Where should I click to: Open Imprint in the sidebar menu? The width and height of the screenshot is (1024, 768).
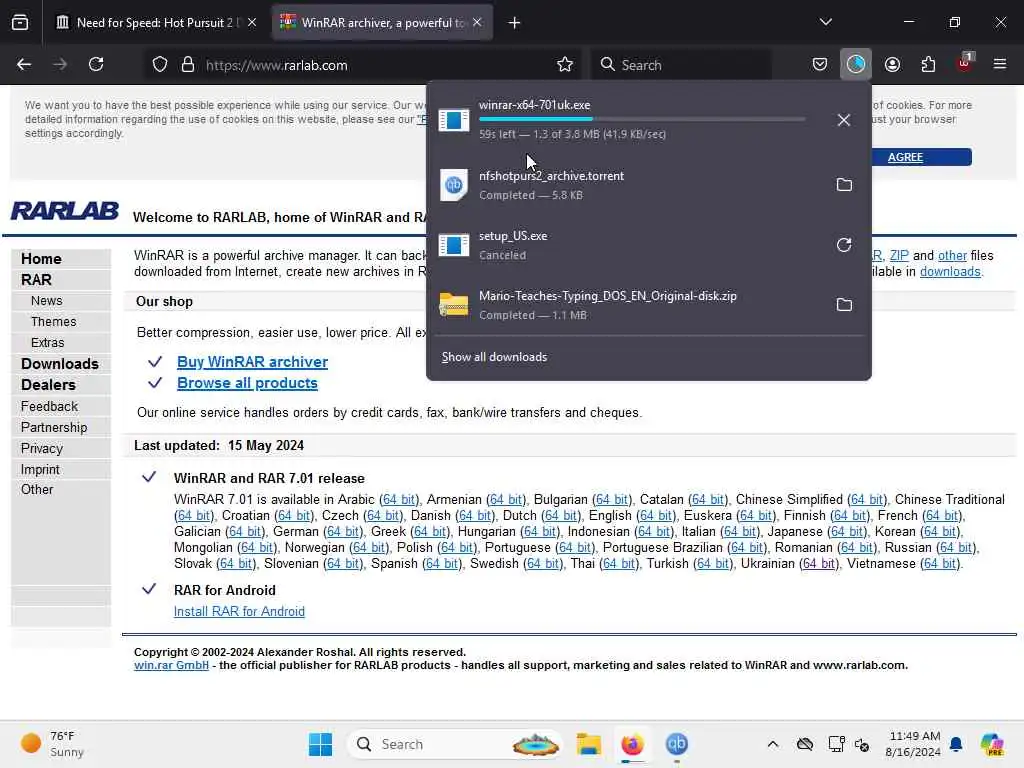(x=40, y=470)
